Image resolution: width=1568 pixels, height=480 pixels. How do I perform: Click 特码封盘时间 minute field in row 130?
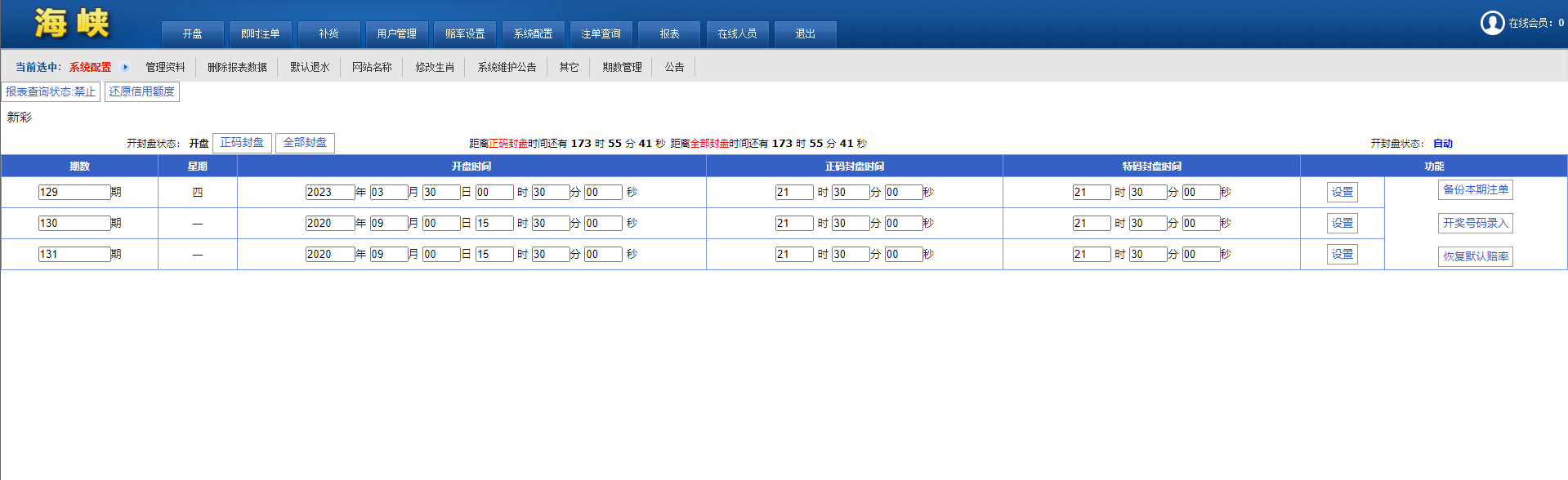(x=1148, y=223)
